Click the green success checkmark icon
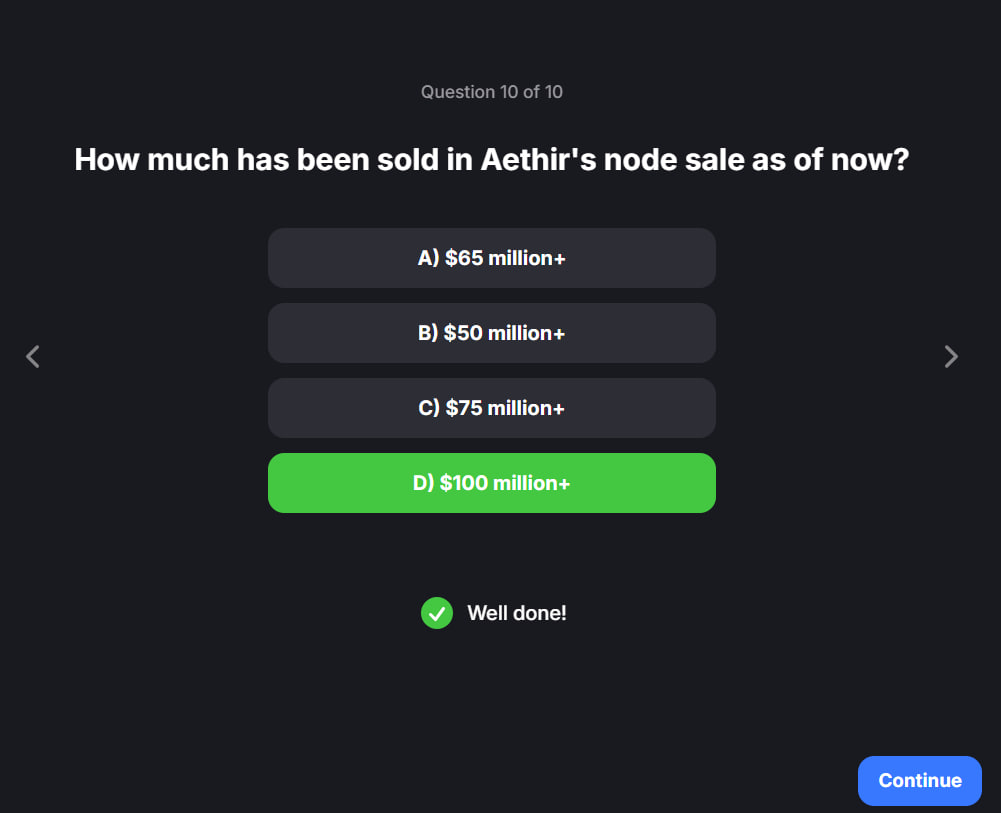Viewport: 1001px width, 813px height. [x=437, y=613]
